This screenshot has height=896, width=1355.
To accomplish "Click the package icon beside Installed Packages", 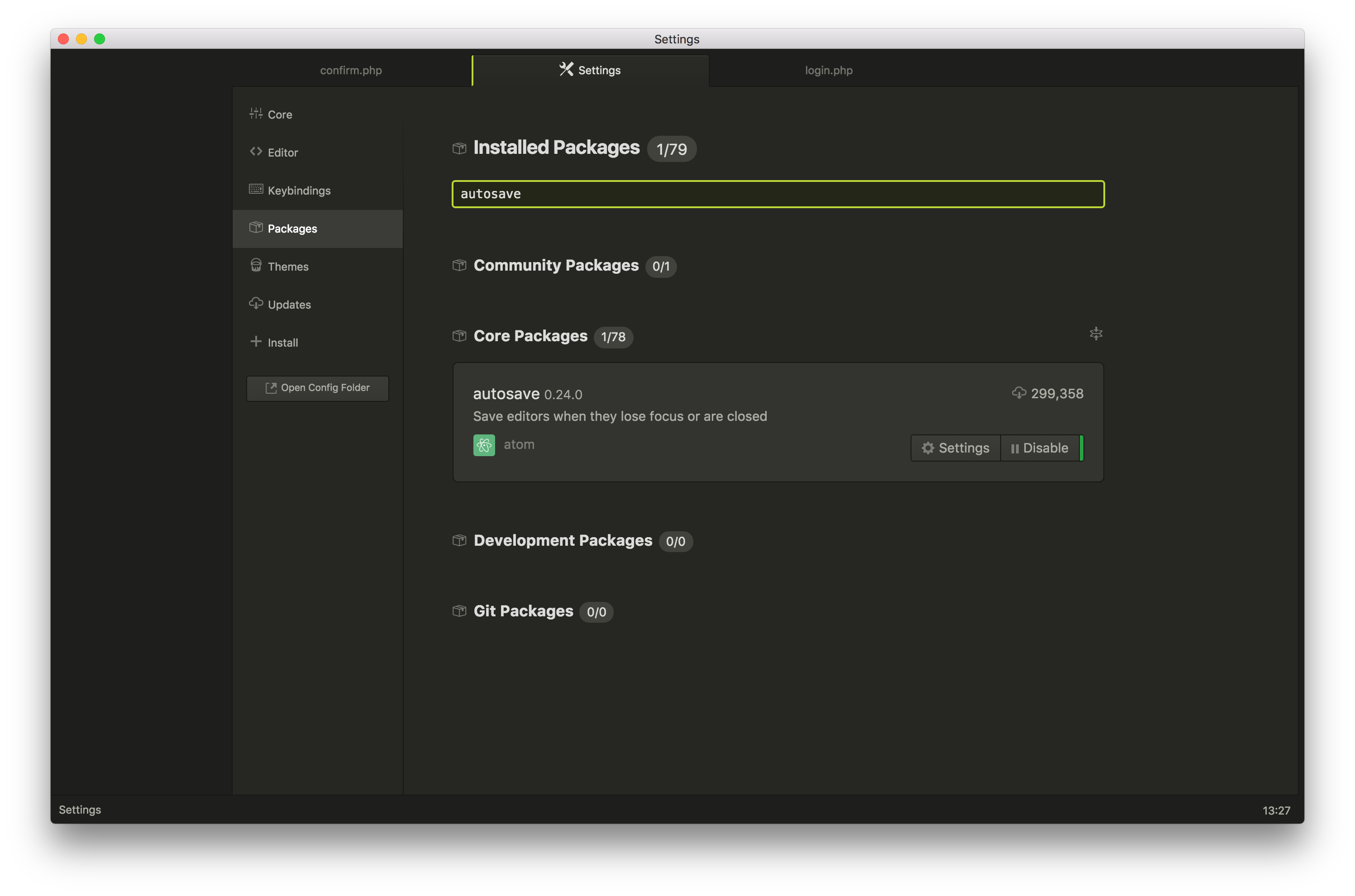I will click(459, 148).
